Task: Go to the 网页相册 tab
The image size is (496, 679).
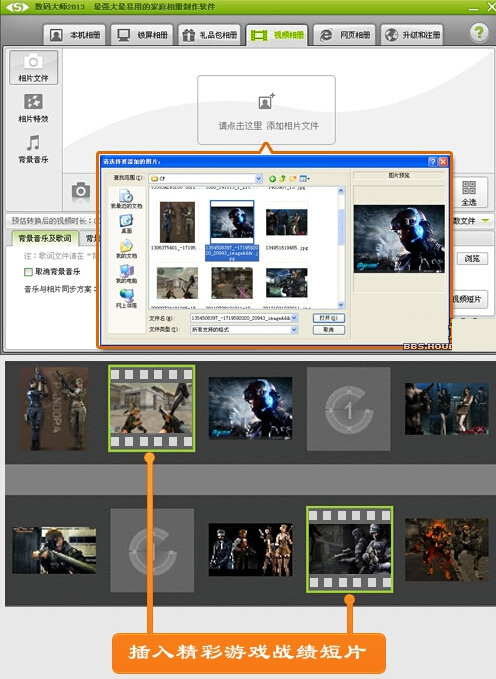Action: point(344,35)
